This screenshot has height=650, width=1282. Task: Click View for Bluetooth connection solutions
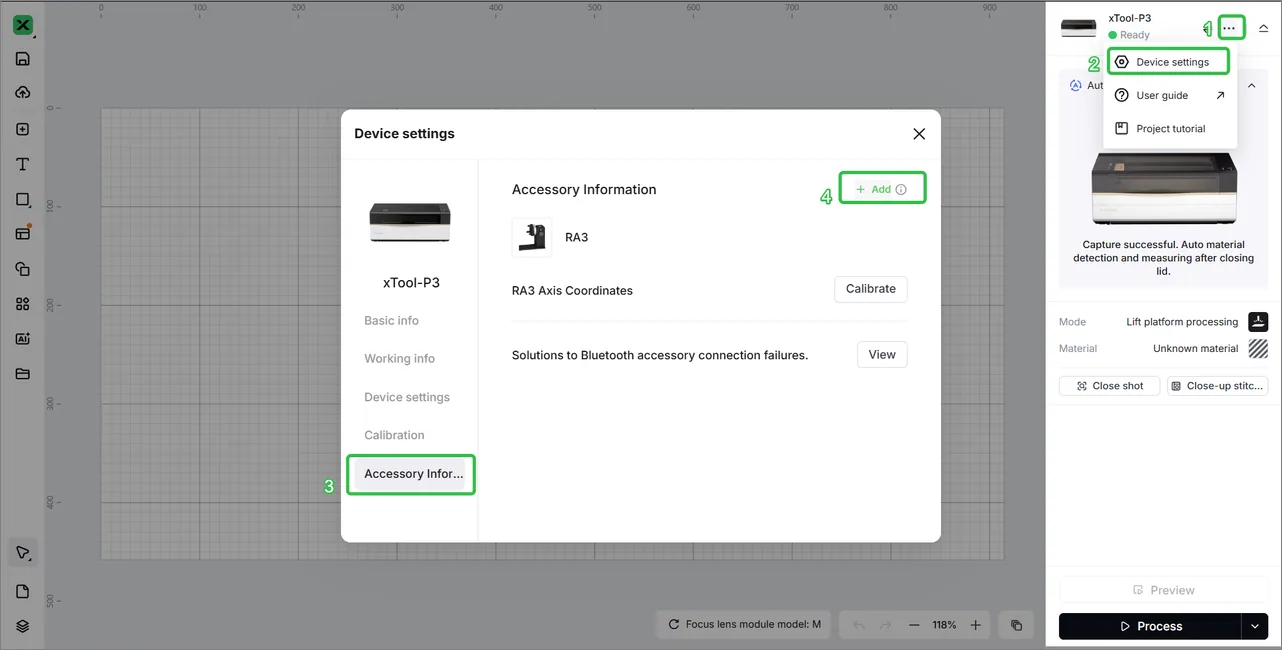click(882, 354)
